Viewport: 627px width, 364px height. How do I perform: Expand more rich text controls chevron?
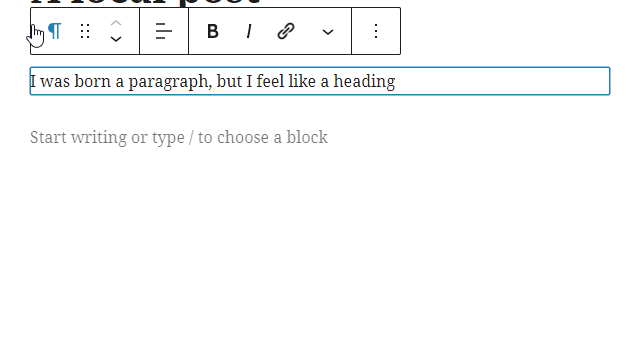[x=328, y=32]
